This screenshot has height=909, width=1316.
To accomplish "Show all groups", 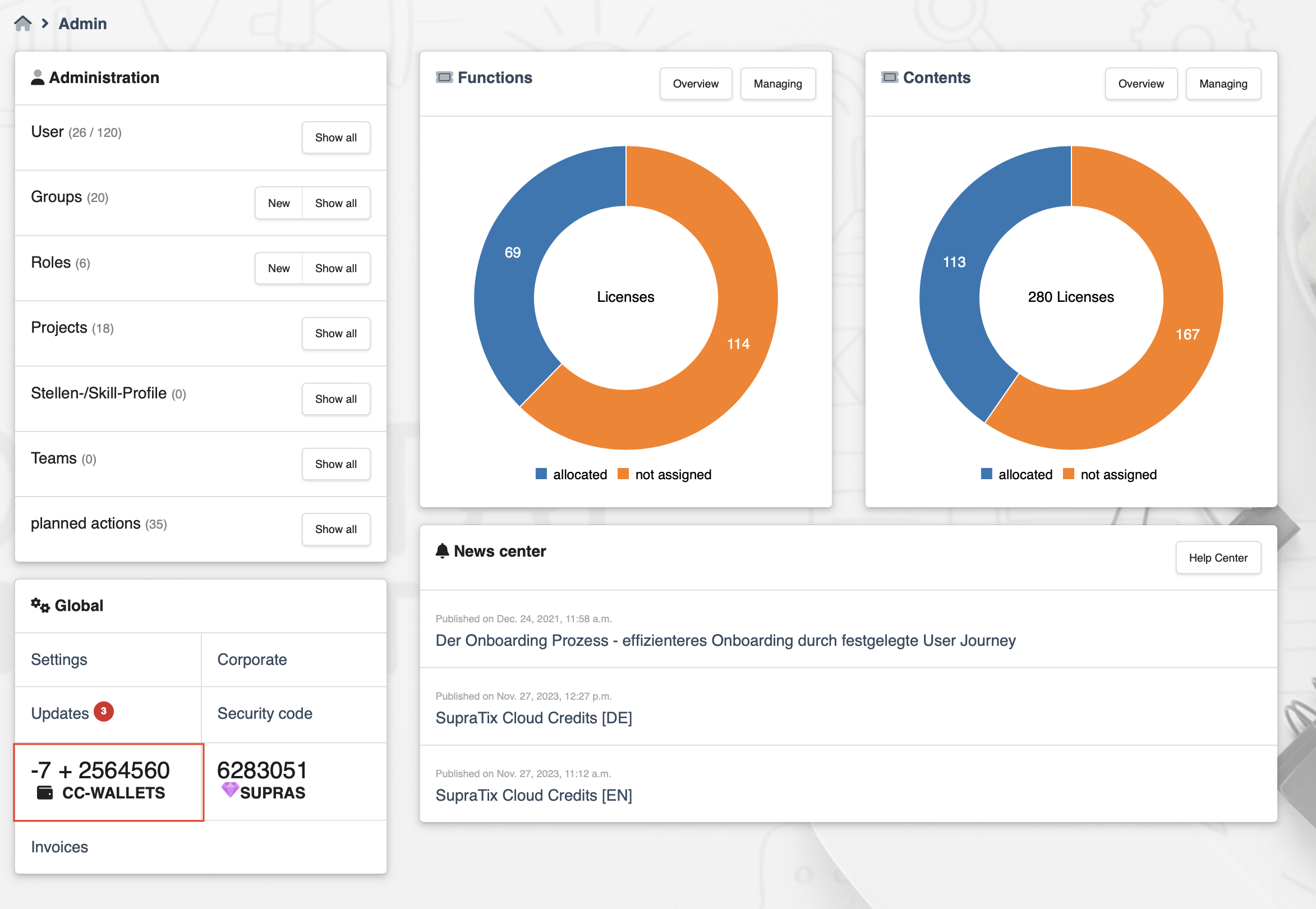I will tap(336, 203).
